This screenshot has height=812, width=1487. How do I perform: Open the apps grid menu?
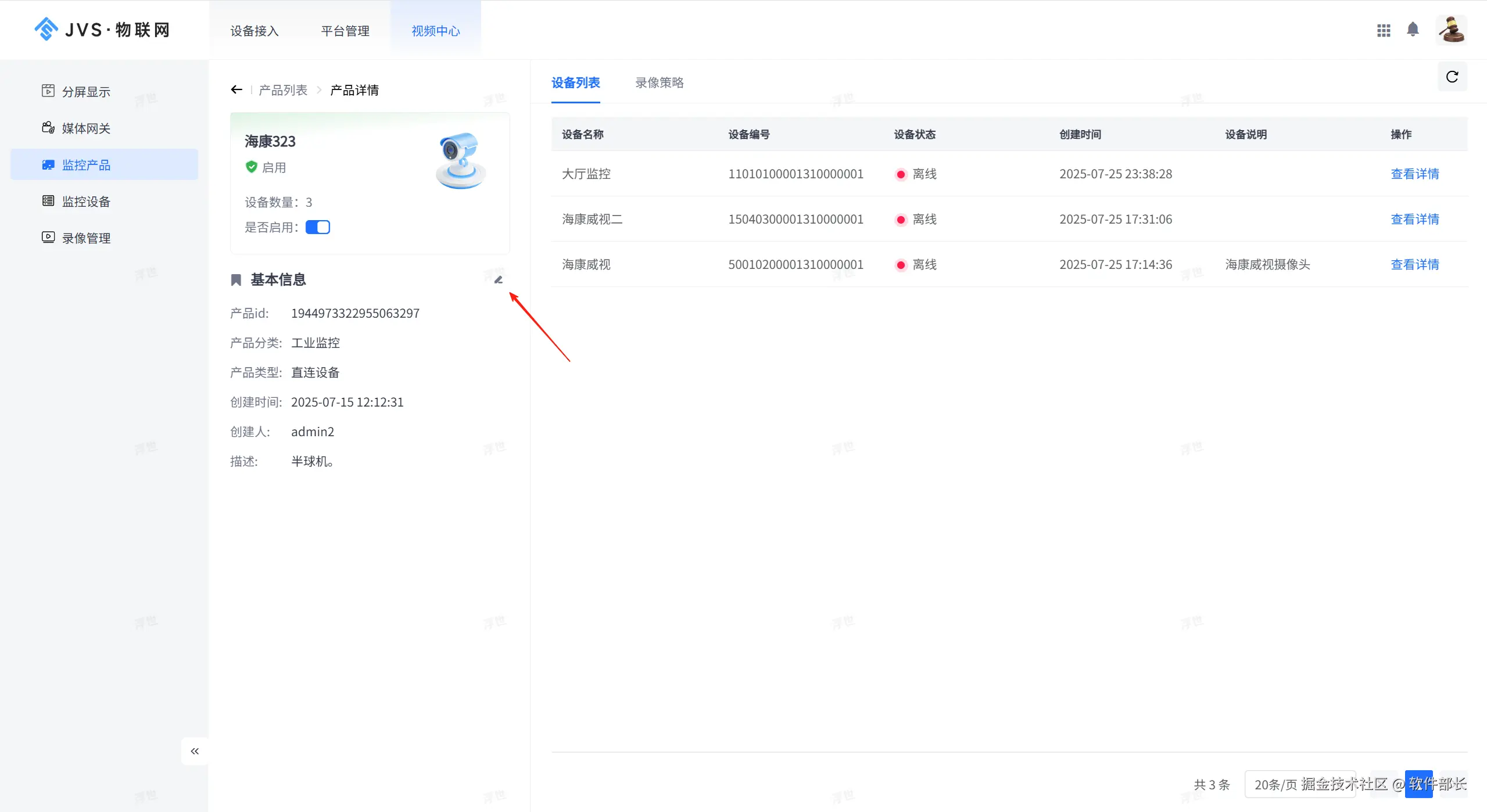[x=1384, y=30]
